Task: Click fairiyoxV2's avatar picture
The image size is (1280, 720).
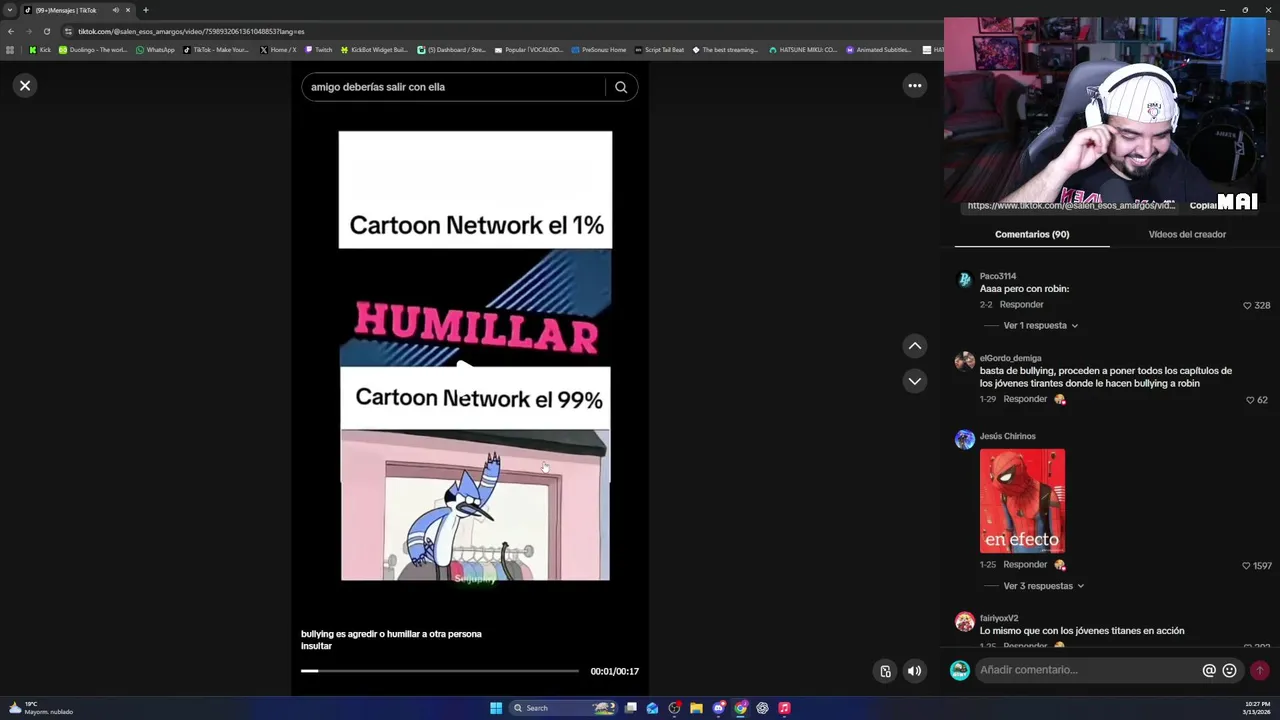Action: click(964, 622)
